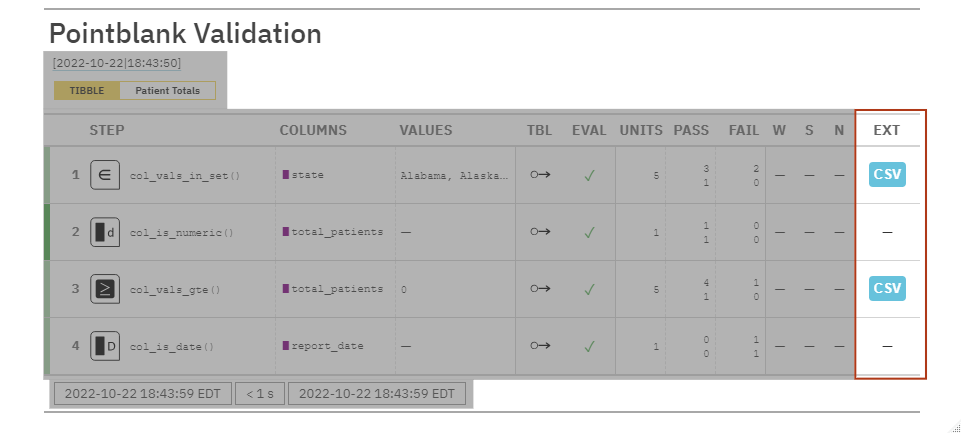The image size is (961, 433).
Task: Click the Patient Totals table name label
Action: click(167, 91)
